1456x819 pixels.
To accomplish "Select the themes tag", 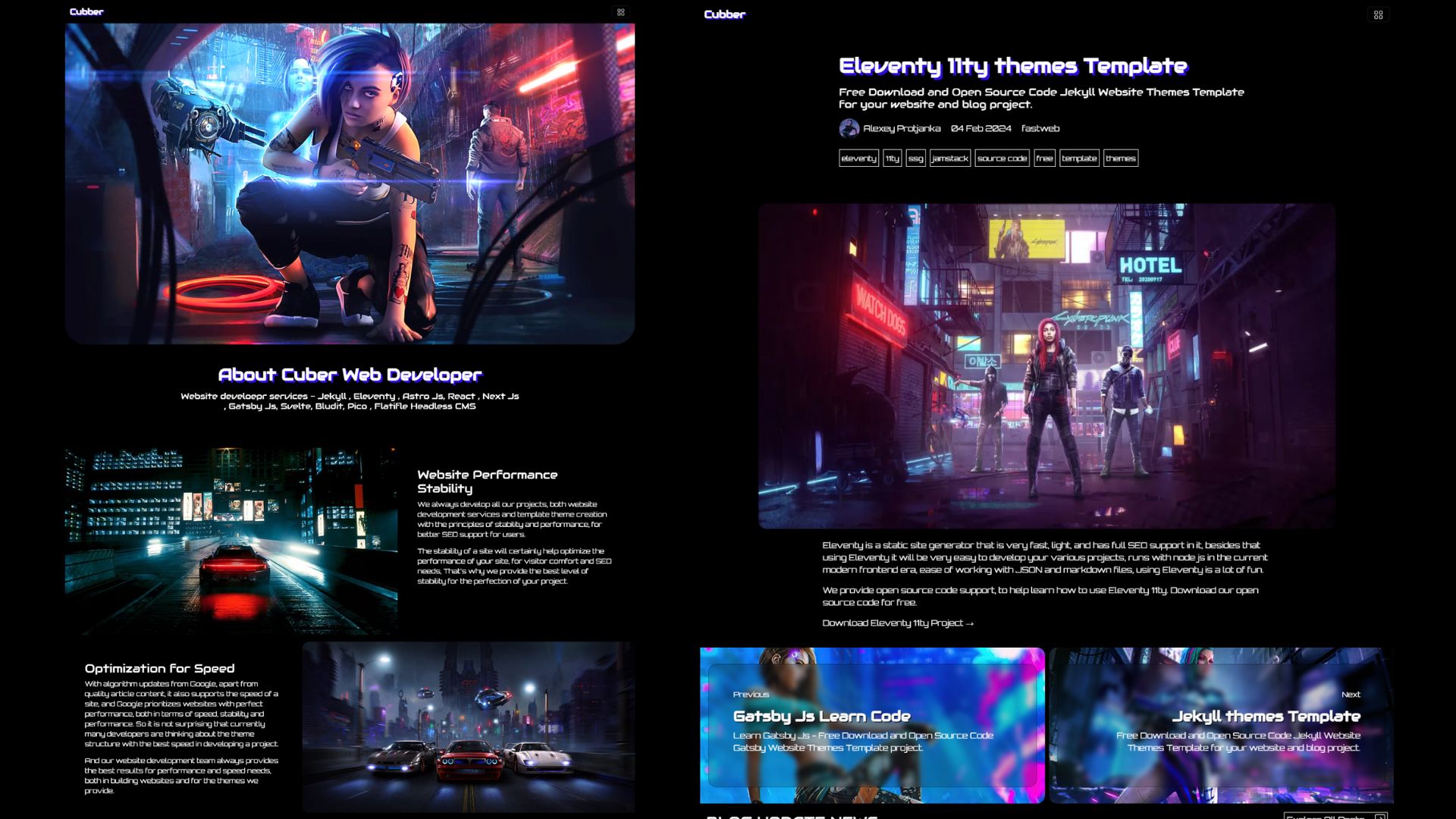I will 1121,158.
